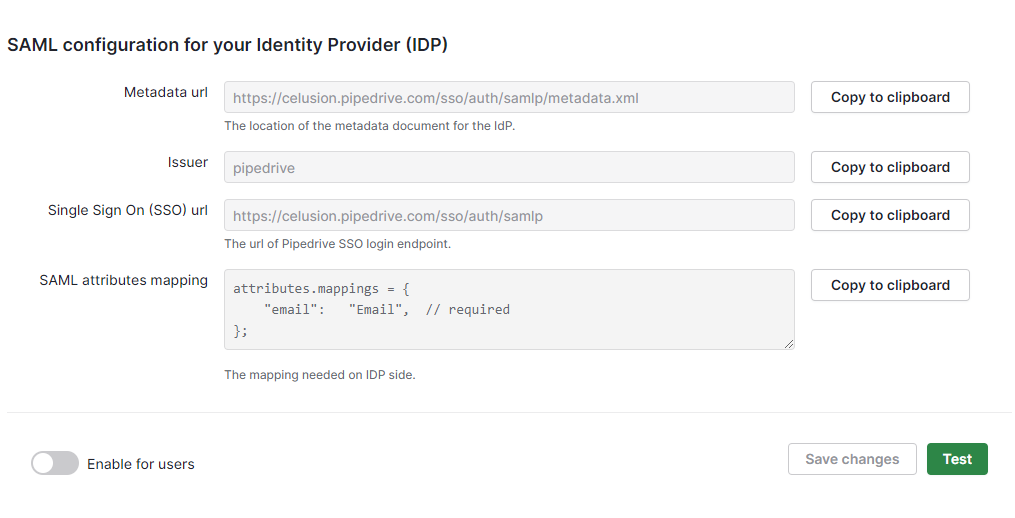This screenshot has height=518, width=1015.
Task: Click the Test button
Action: pos(957,459)
